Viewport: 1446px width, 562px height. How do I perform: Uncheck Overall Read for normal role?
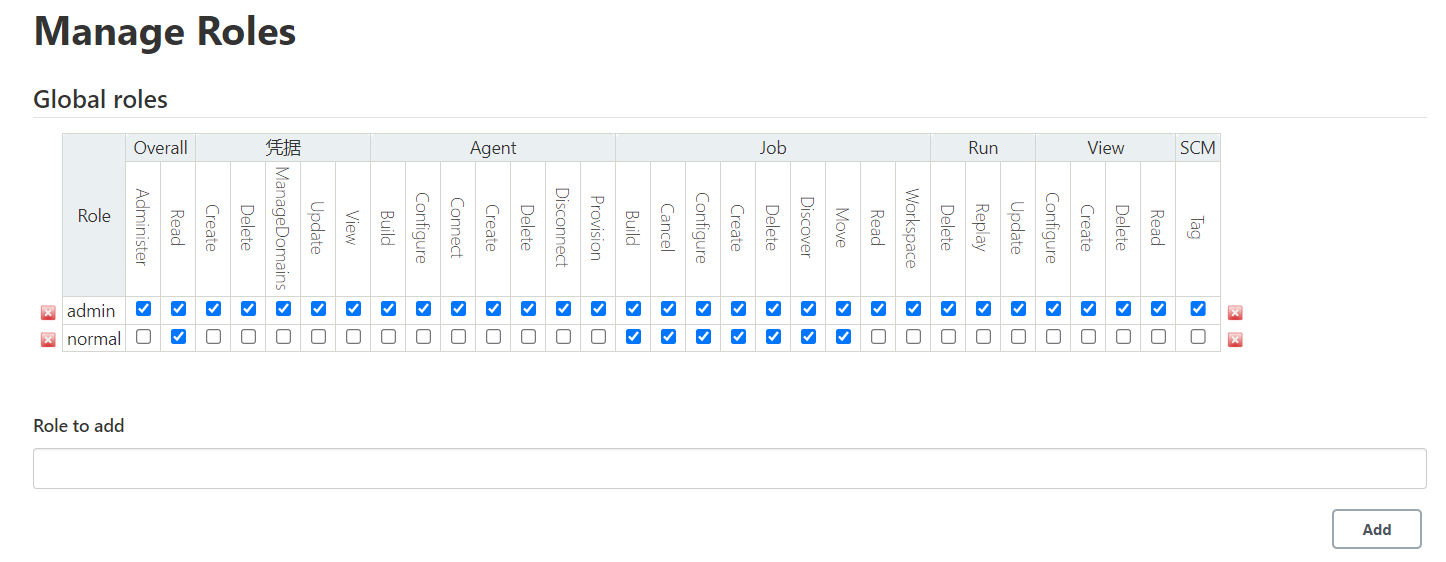[178, 337]
